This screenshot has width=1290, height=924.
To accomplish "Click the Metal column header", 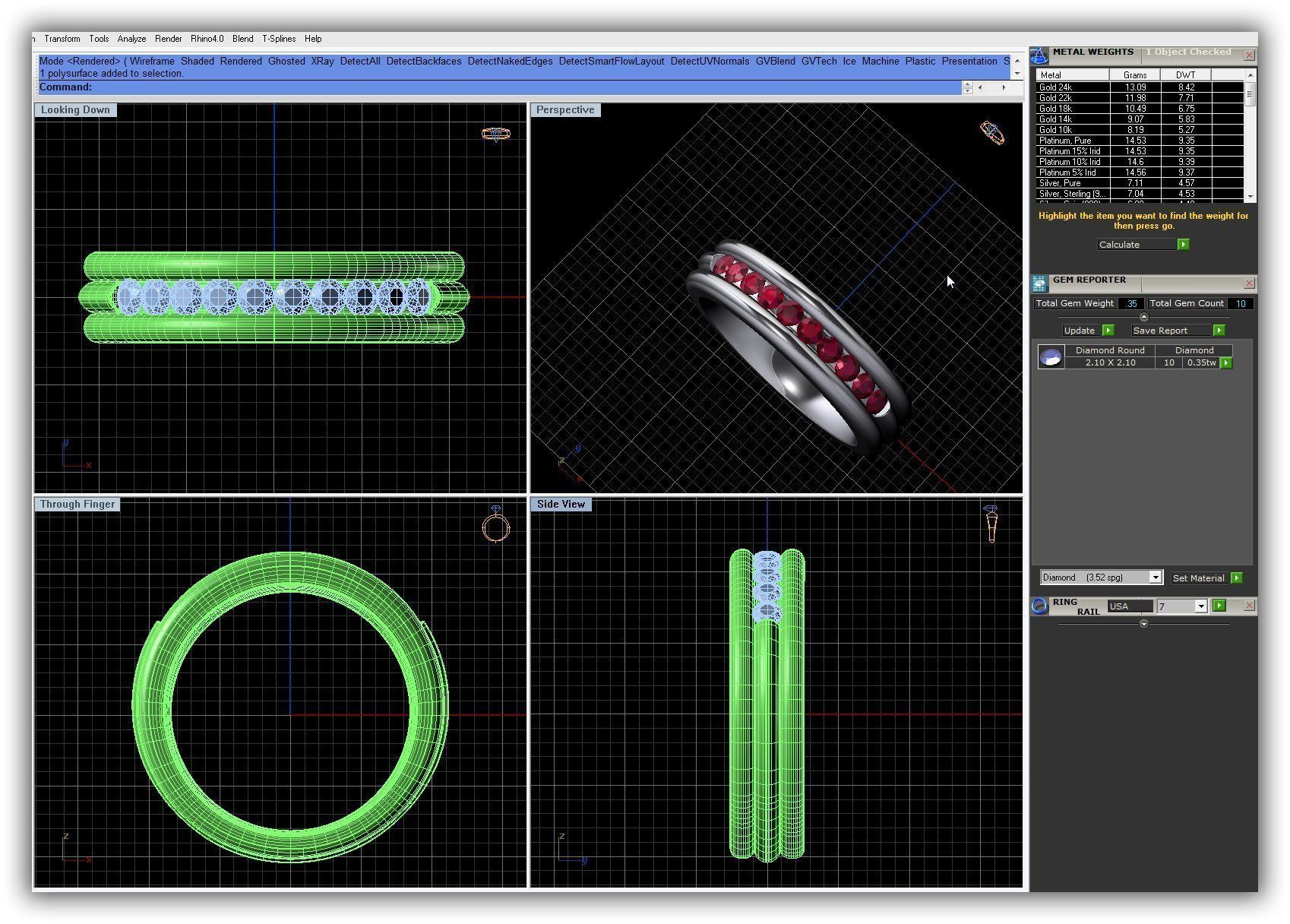I will click(1073, 75).
